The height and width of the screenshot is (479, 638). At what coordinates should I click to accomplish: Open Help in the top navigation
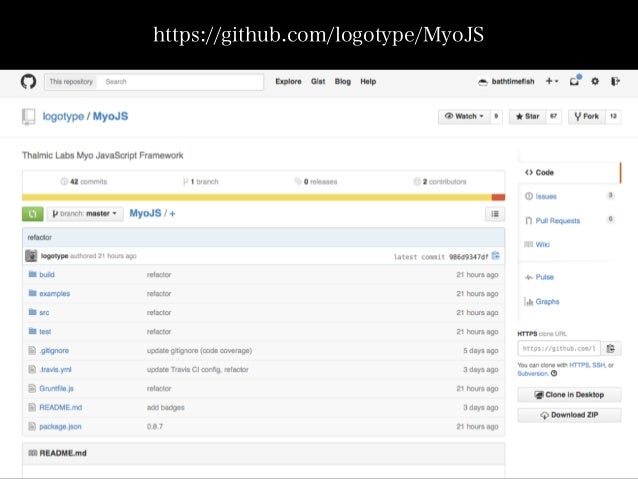point(368,81)
